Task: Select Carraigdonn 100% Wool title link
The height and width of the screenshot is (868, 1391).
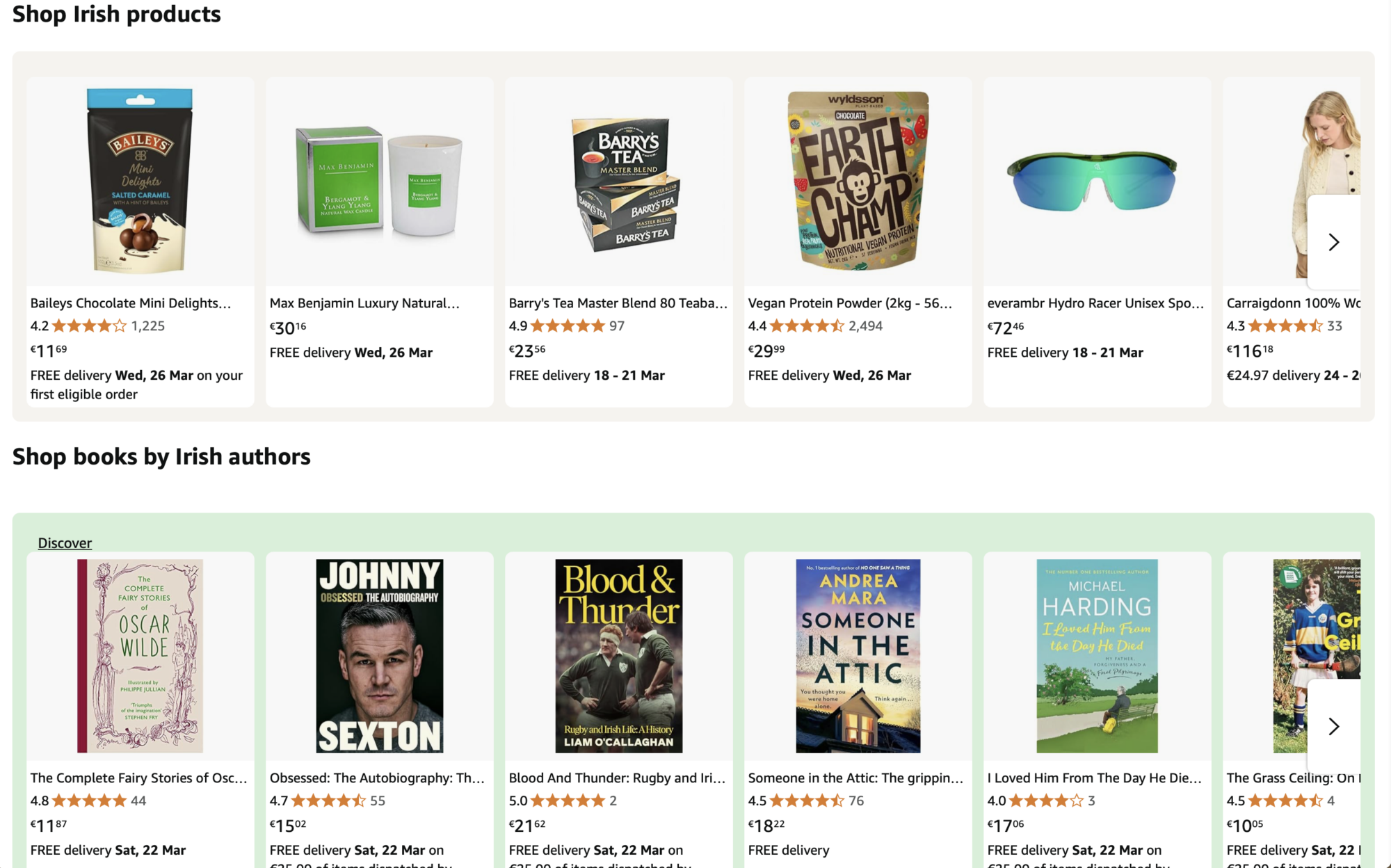Action: click(1293, 303)
